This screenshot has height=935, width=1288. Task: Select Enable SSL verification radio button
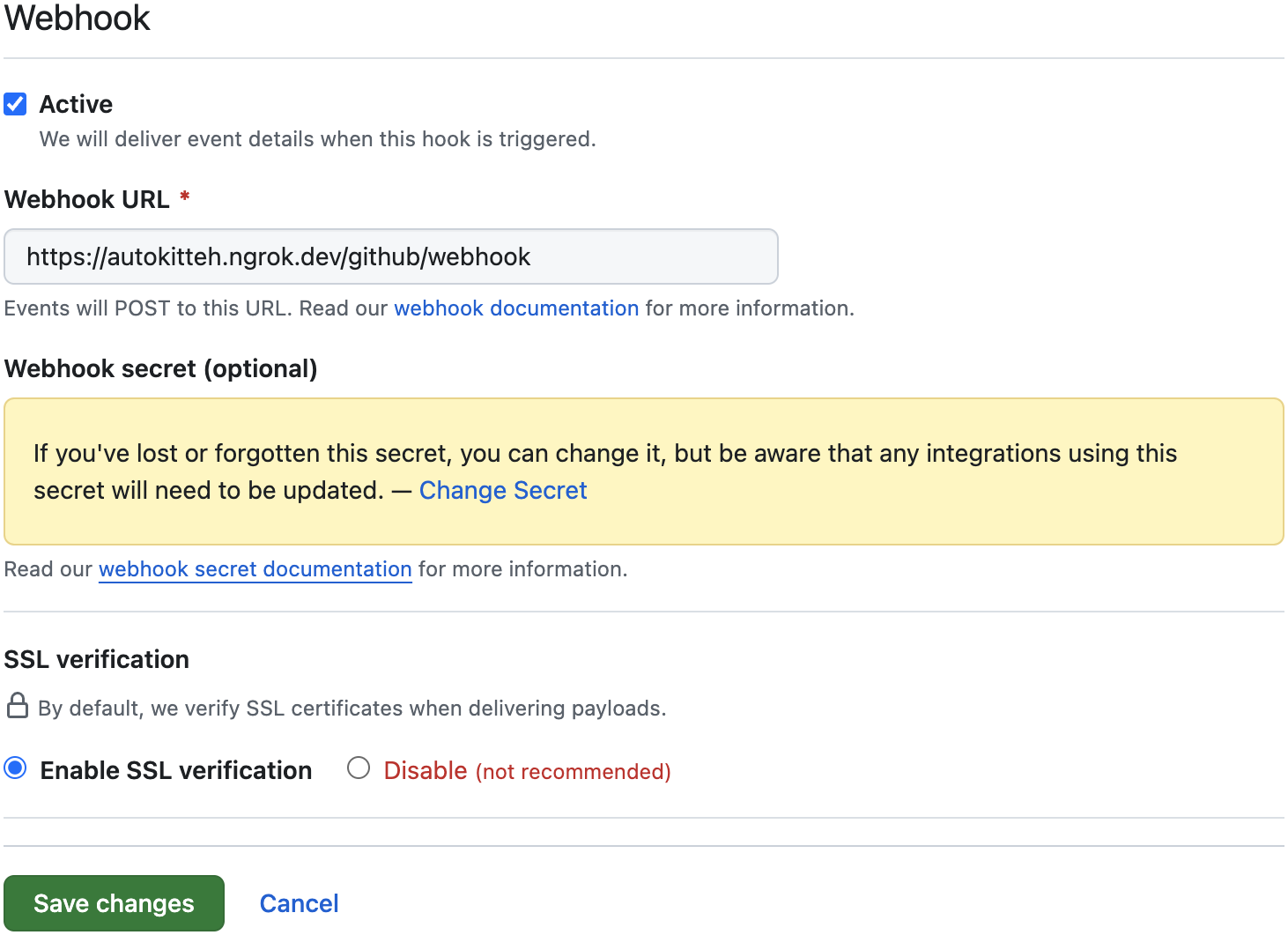click(x=15, y=768)
